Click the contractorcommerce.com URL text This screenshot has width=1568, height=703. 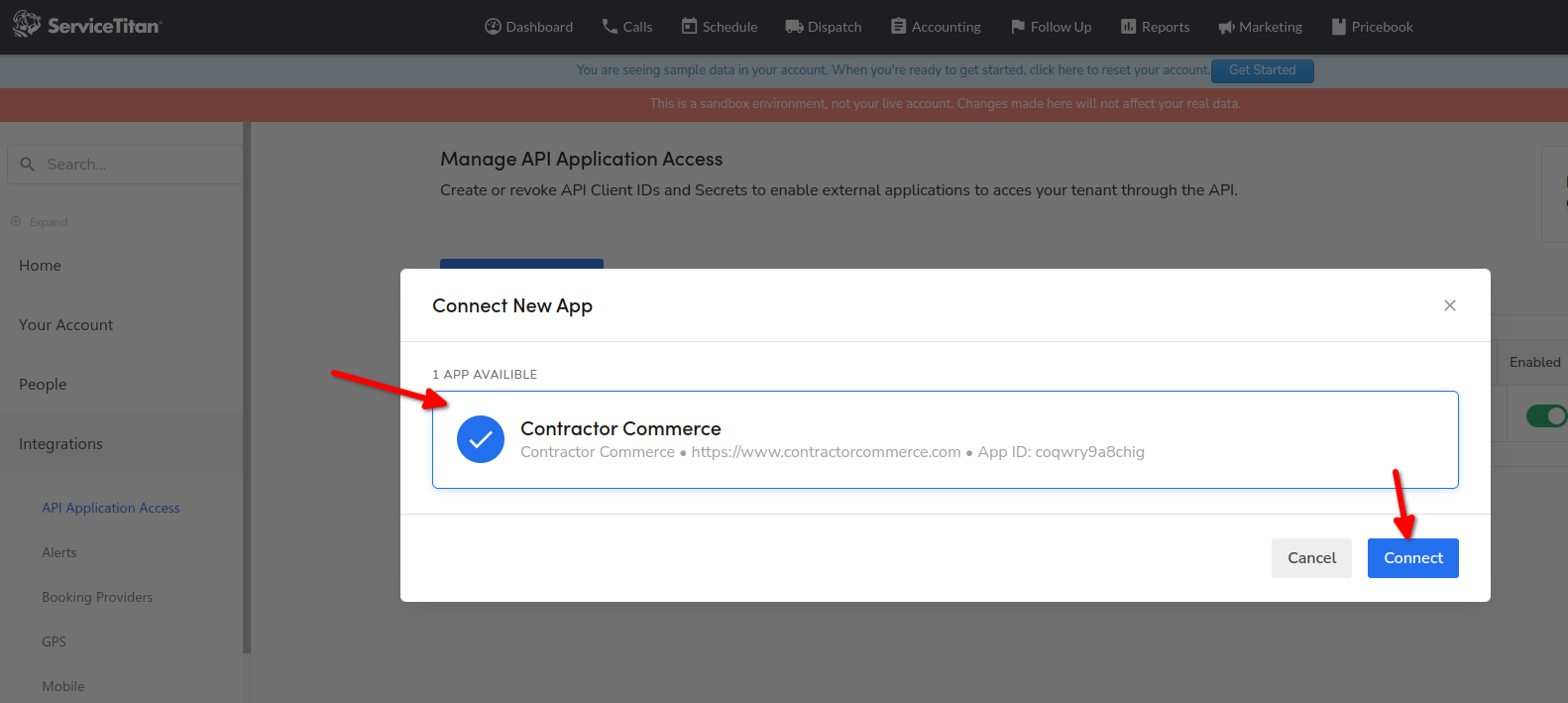[827, 452]
